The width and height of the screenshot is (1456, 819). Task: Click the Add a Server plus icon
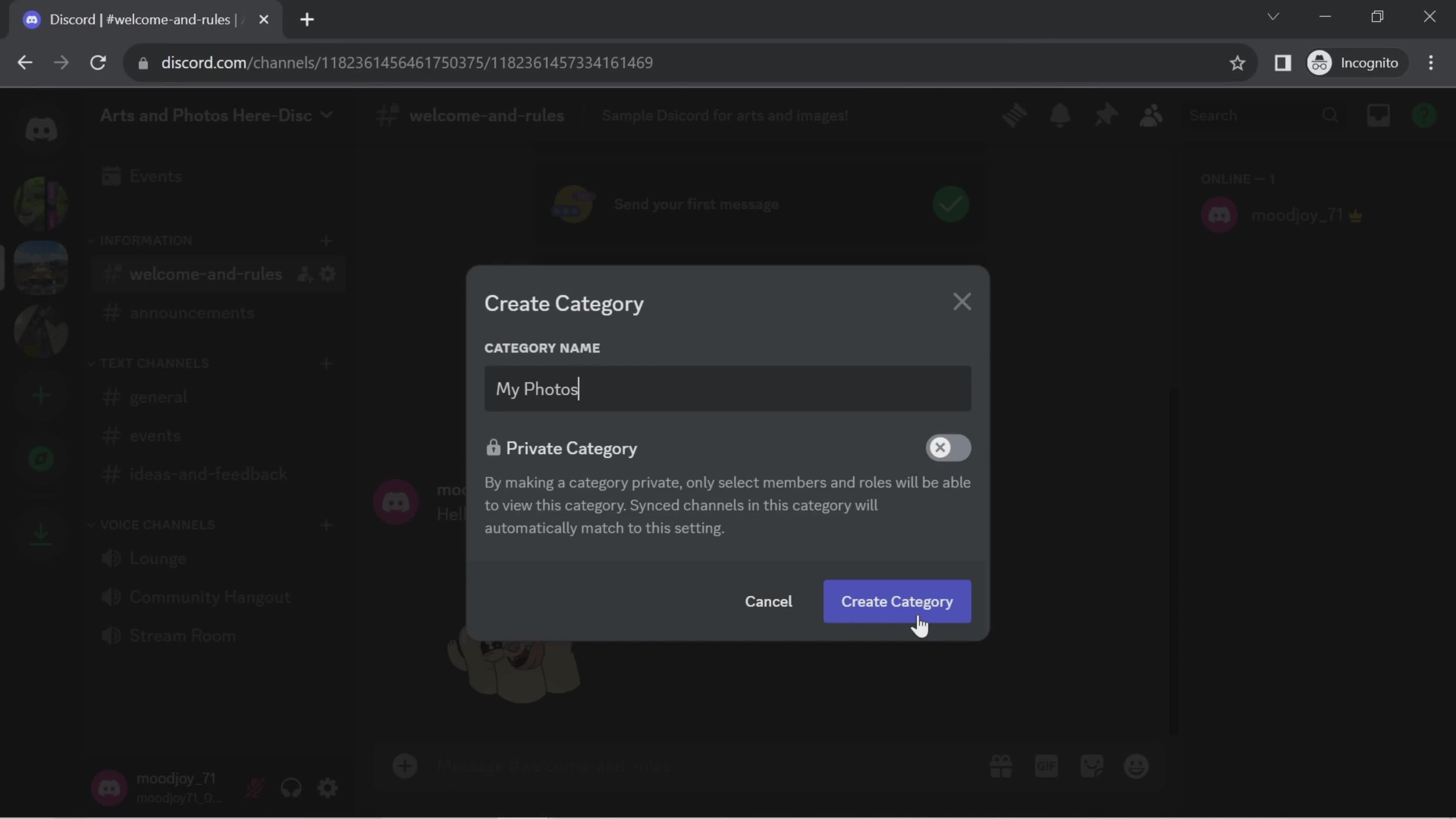41,395
